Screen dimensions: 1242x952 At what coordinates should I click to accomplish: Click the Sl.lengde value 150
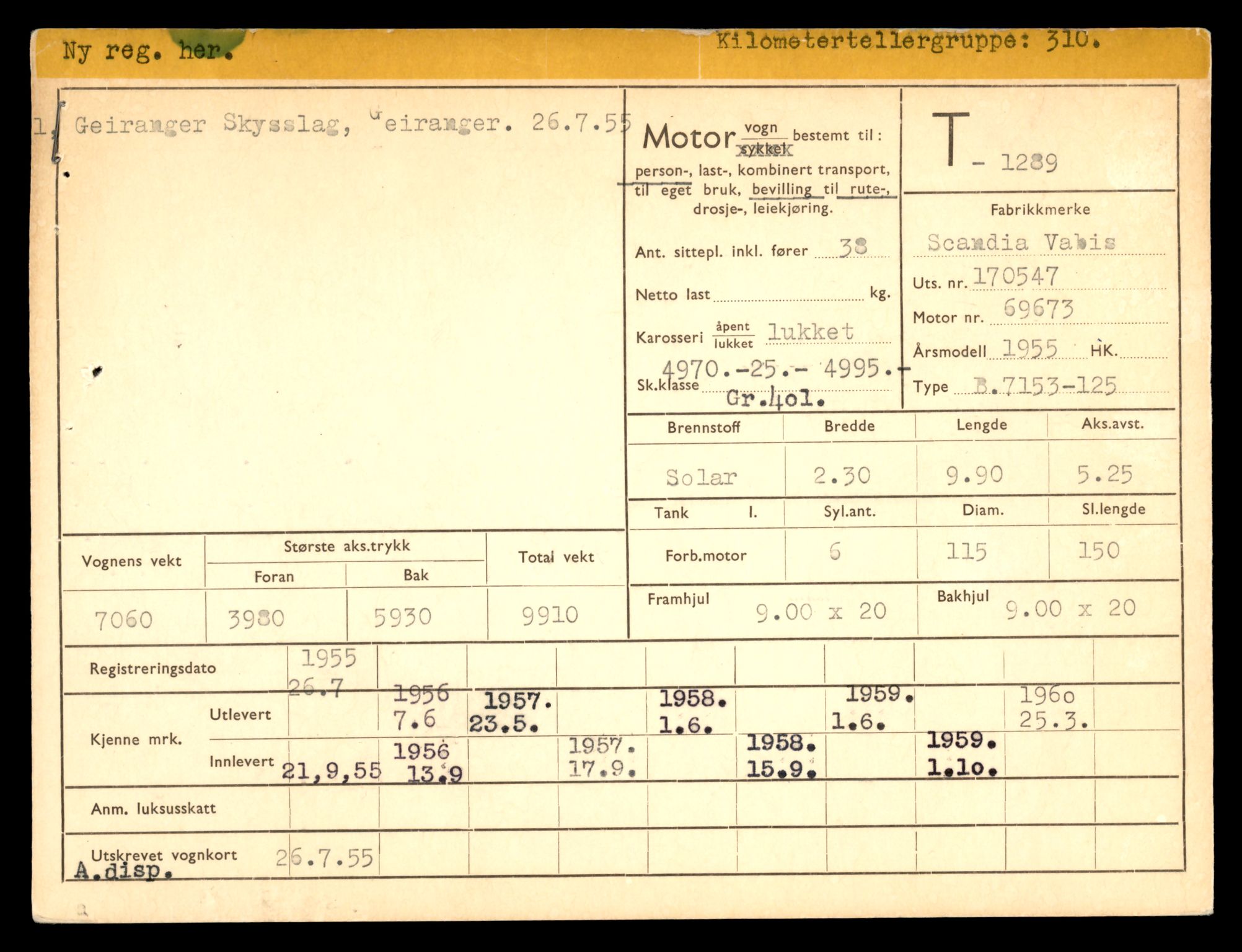click(1099, 550)
